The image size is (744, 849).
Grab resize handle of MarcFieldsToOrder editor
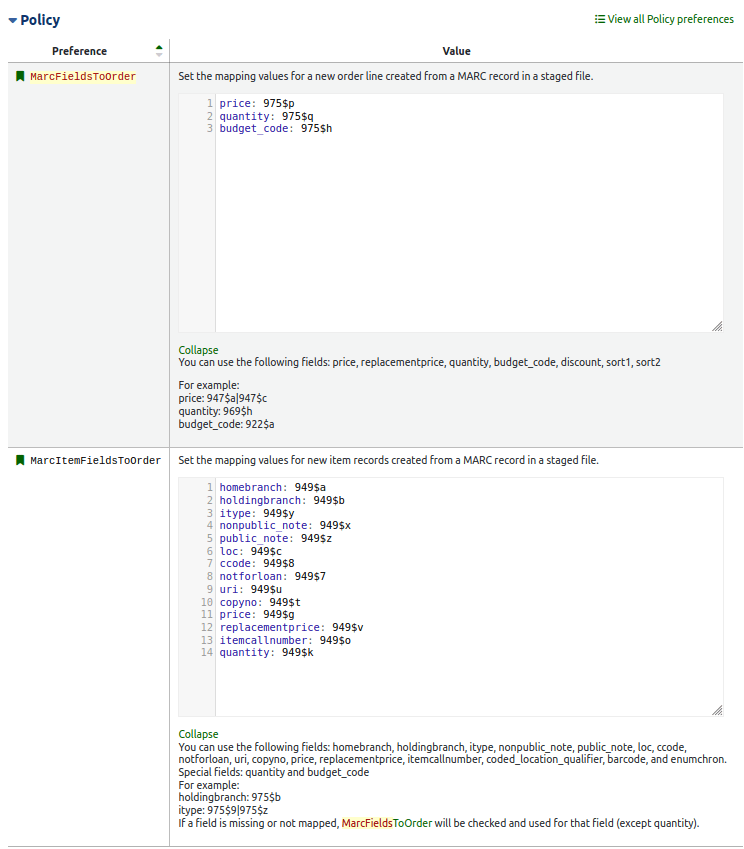tap(717, 326)
